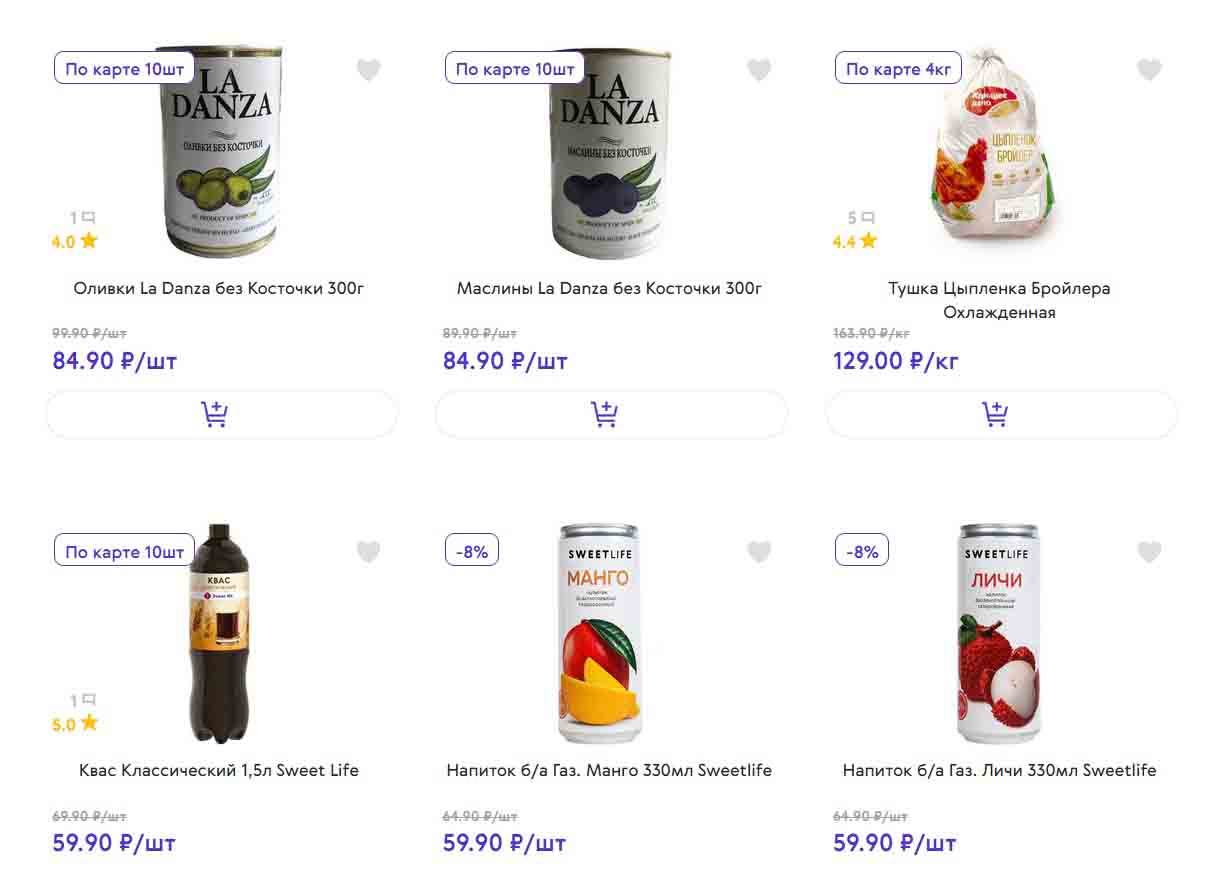Toggle heart on Манго Sweetlife drink
The image size is (1206, 869).
[759, 552]
